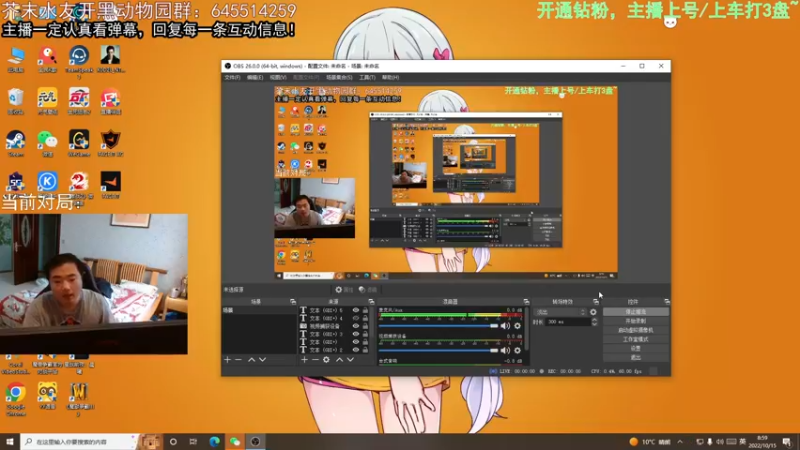Click the 停止推流 stop streaming button
The width and height of the screenshot is (800, 450).
coord(636,312)
